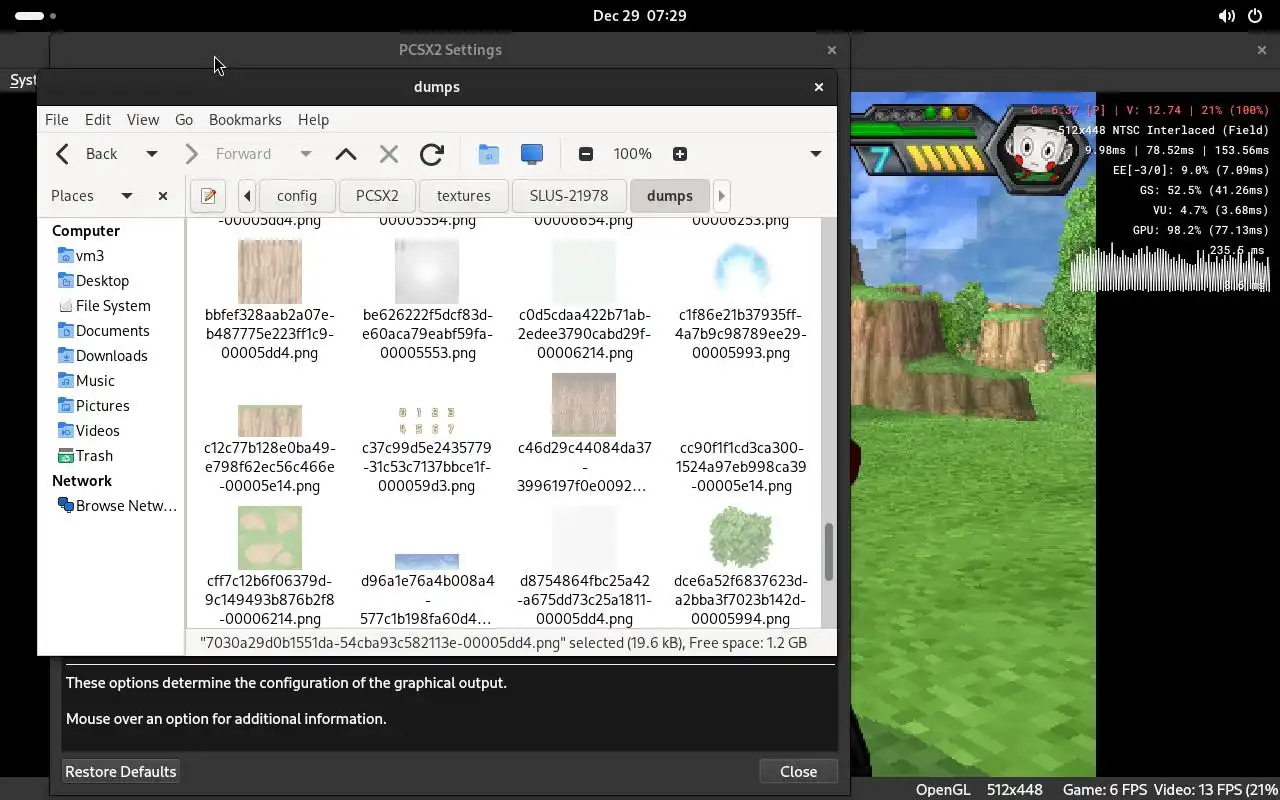Close the Places sidebar pane
Screen dimensions: 1280x800
[163, 196]
